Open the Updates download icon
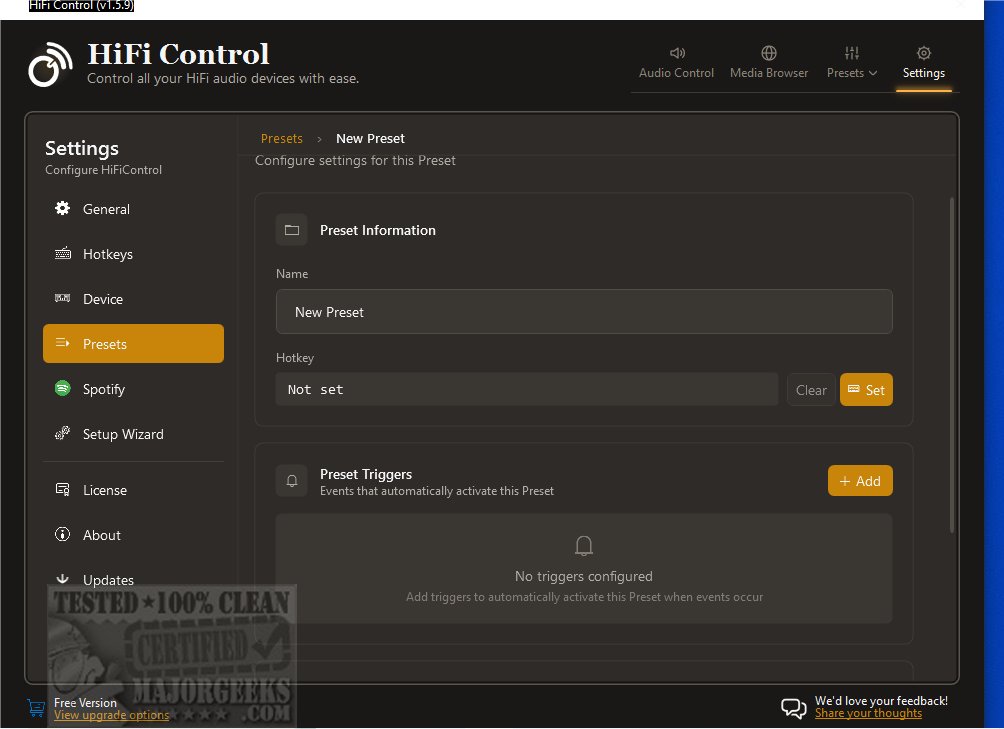1004x729 pixels. point(62,579)
